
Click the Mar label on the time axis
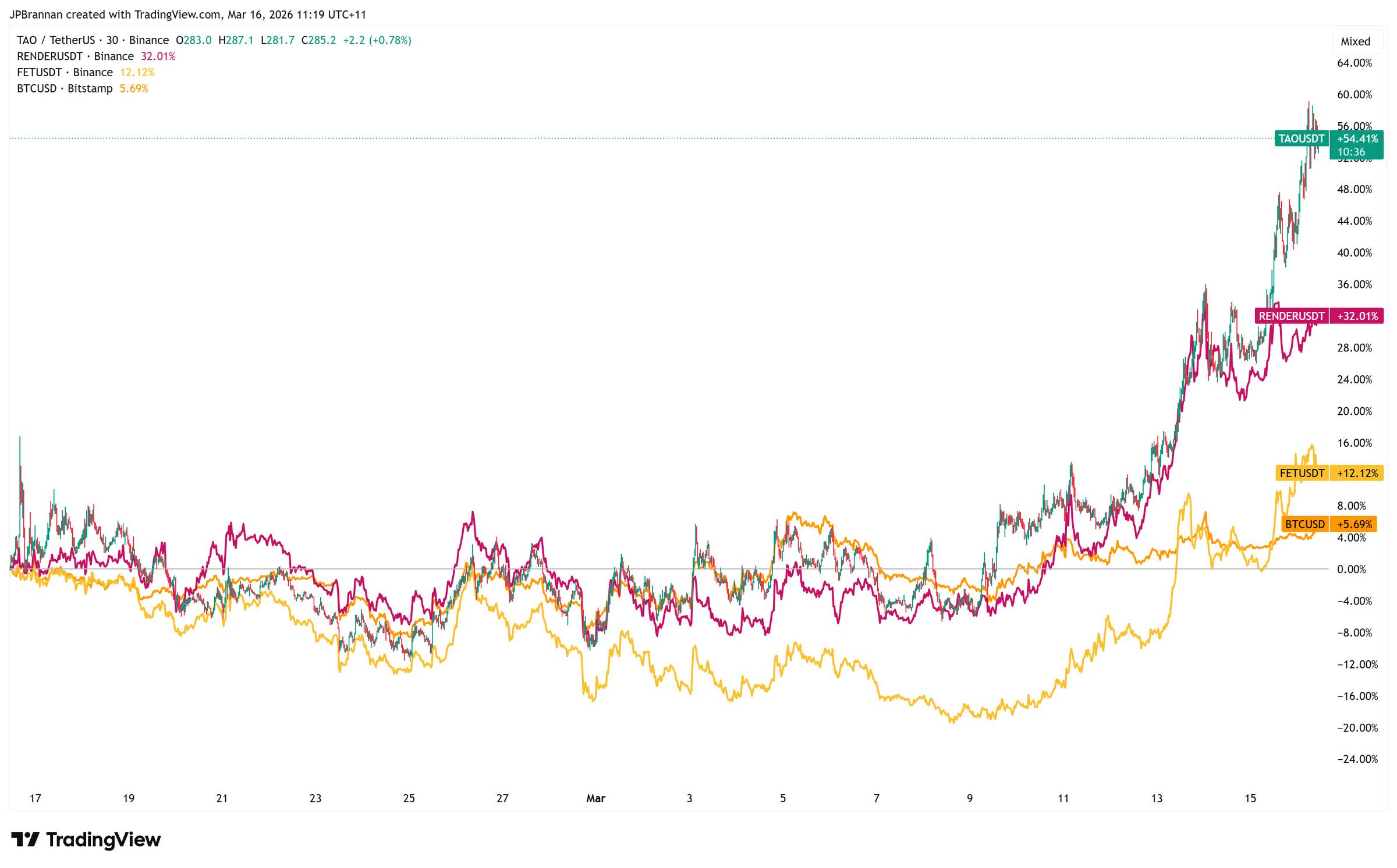click(595, 798)
